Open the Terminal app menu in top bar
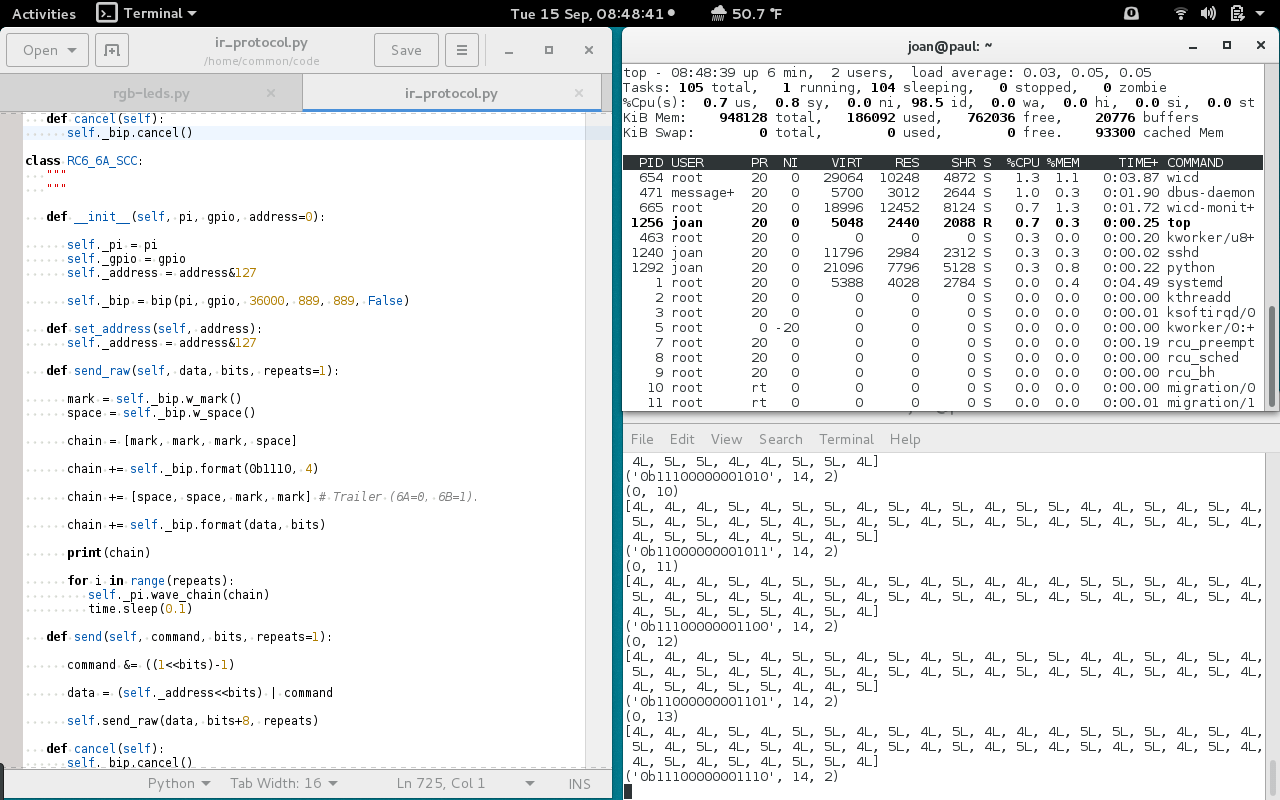This screenshot has width=1280, height=800. [146, 14]
